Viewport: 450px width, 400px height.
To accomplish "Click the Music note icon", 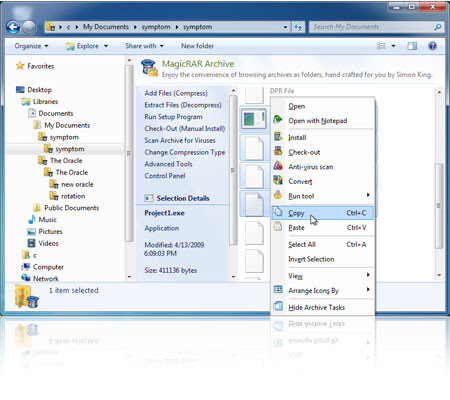I will click(32, 219).
